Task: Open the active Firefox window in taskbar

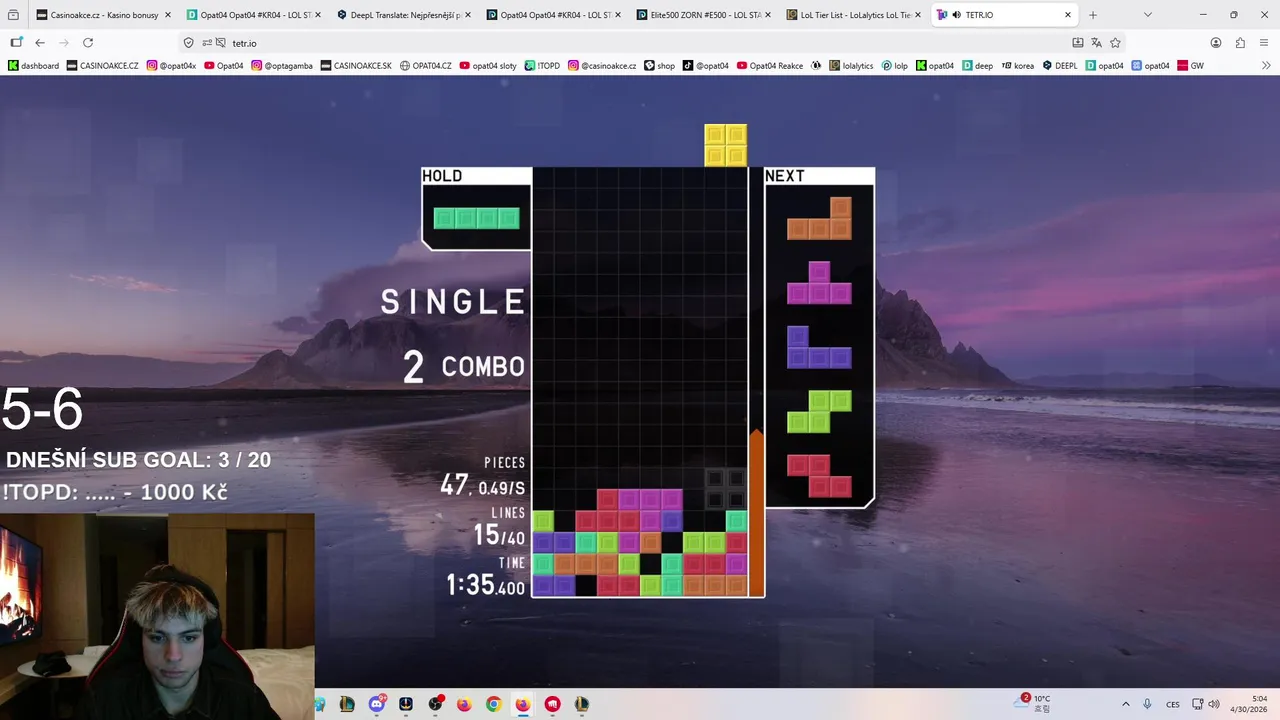Action: coord(523,704)
